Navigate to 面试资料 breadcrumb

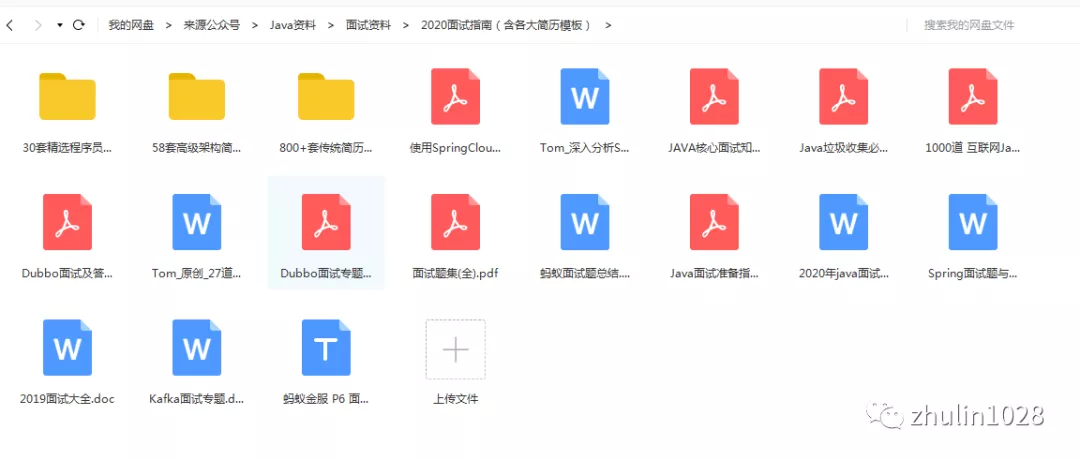pos(368,25)
